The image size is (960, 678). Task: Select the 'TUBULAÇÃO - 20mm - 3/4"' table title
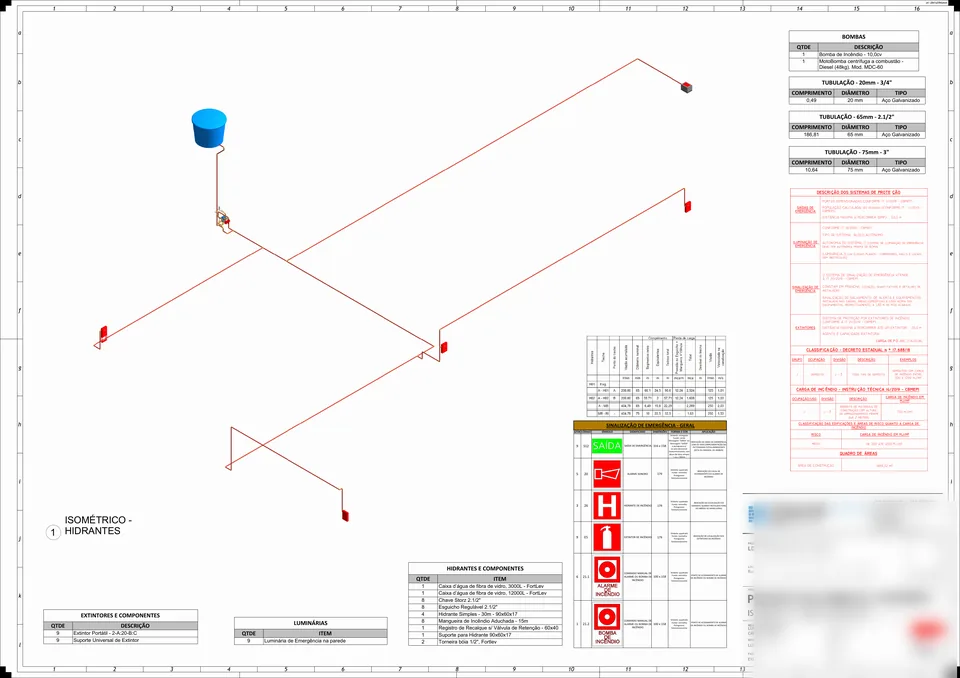pos(857,83)
